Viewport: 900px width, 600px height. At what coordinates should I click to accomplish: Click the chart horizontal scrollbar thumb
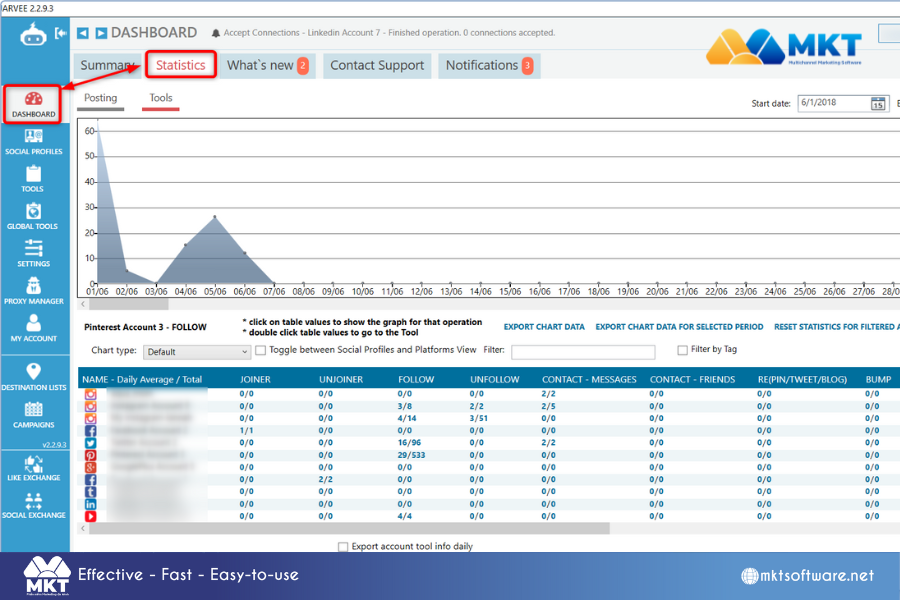click(x=129, y=304)
